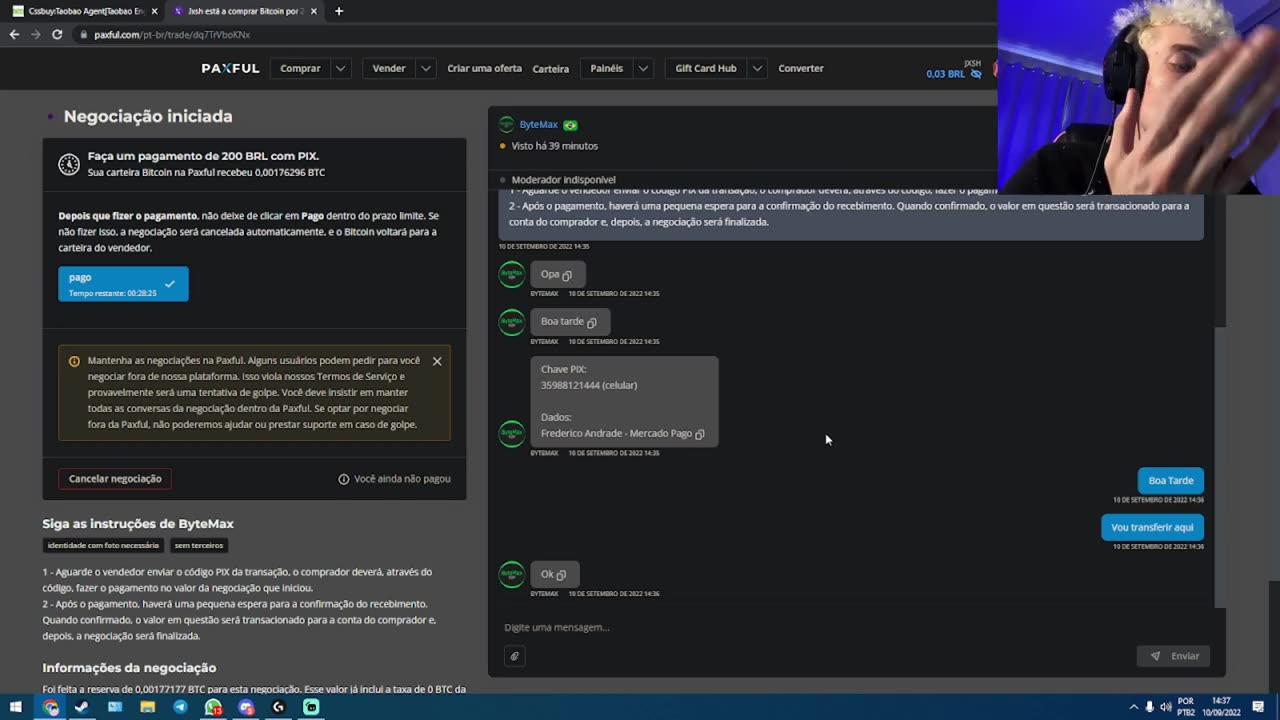Click the sent Boa Tarde message bubble
This screenshot has height=720, width=1280.
click(1171, 480)
